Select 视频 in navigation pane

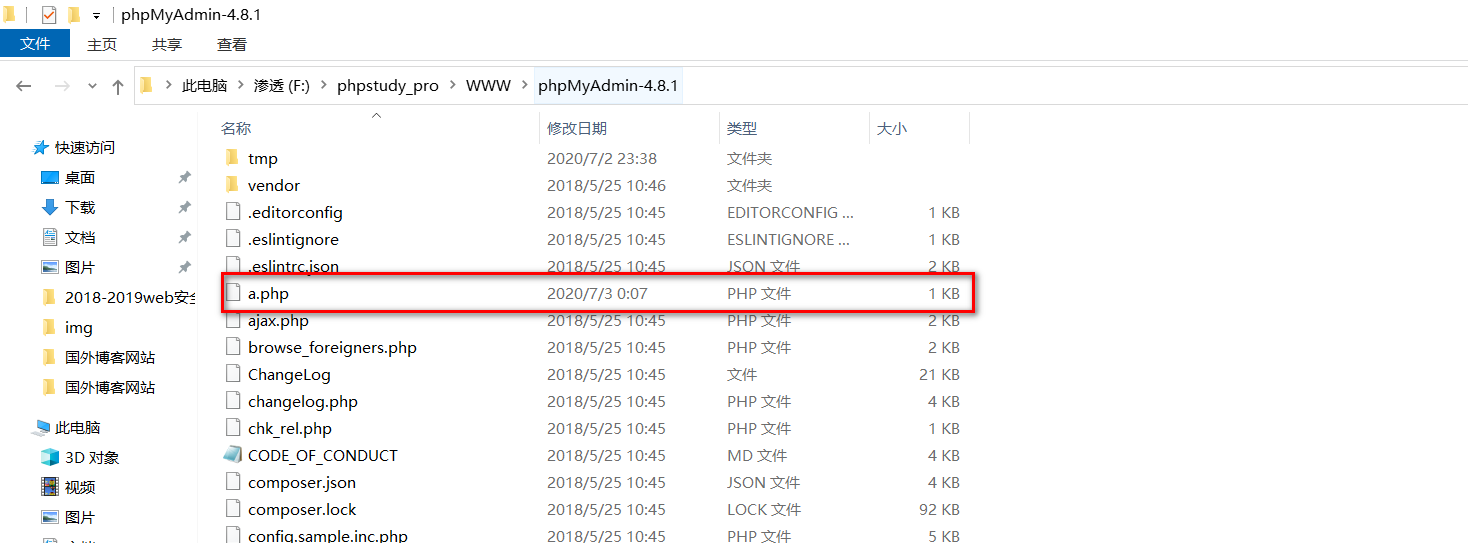tap(80, 487)
